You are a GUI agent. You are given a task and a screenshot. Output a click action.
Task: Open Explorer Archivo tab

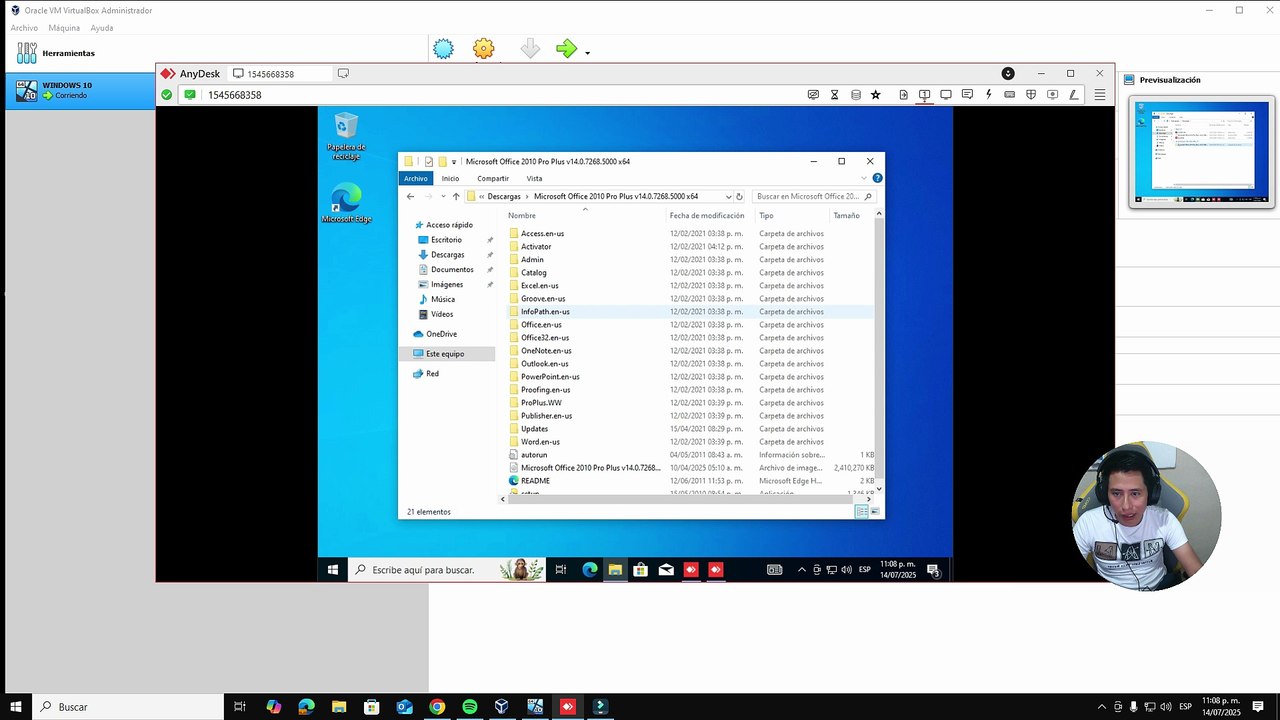[x=416, y=179]
